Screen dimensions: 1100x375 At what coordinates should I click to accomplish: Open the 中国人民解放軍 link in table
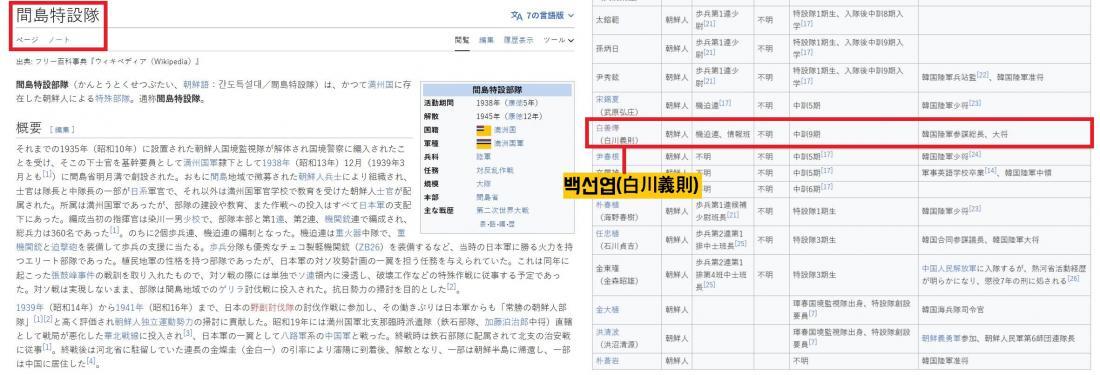coord(948,267)
